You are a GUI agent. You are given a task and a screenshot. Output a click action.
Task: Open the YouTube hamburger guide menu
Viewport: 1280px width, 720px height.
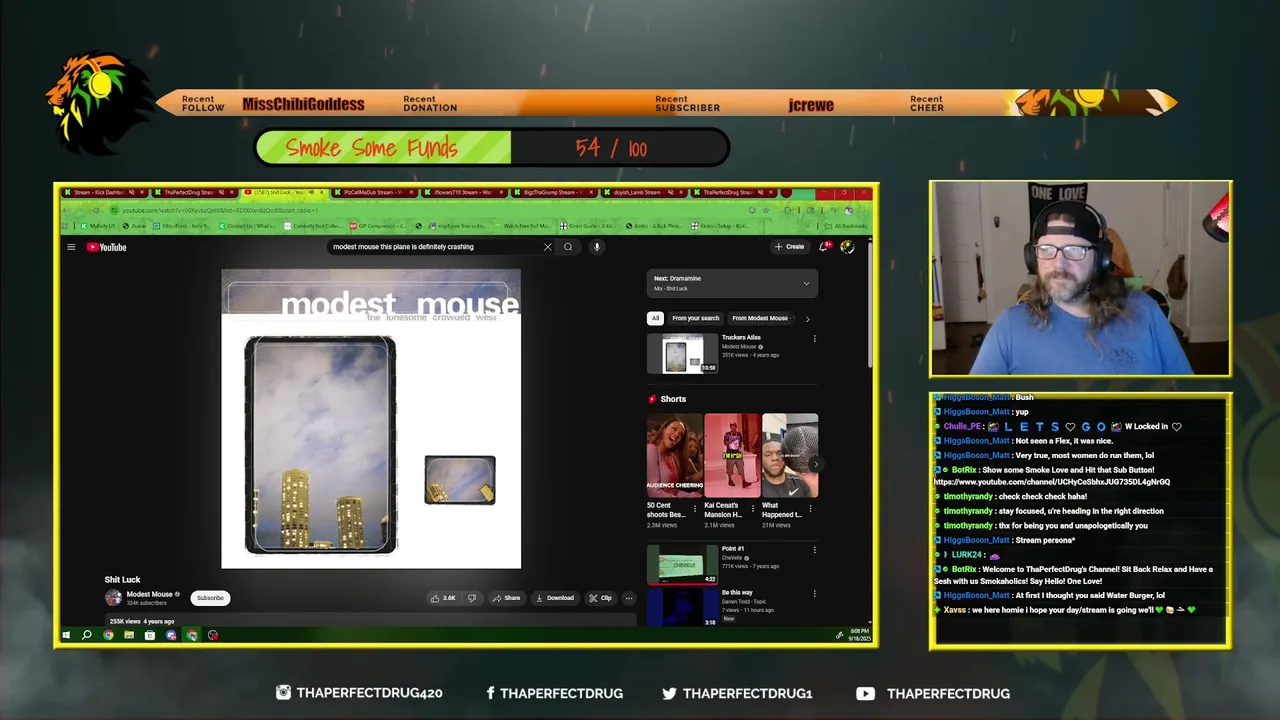tap(71, 247)
